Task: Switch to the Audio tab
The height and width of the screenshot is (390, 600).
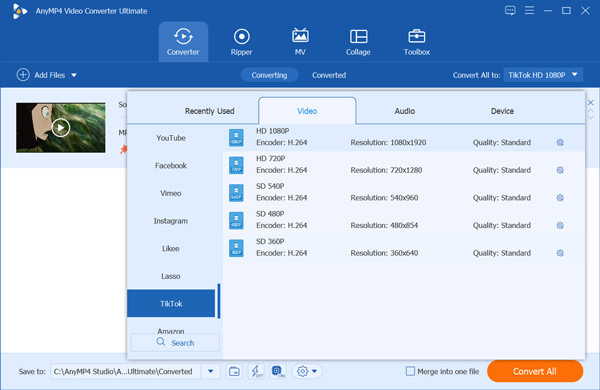Action: coord(405,111)
